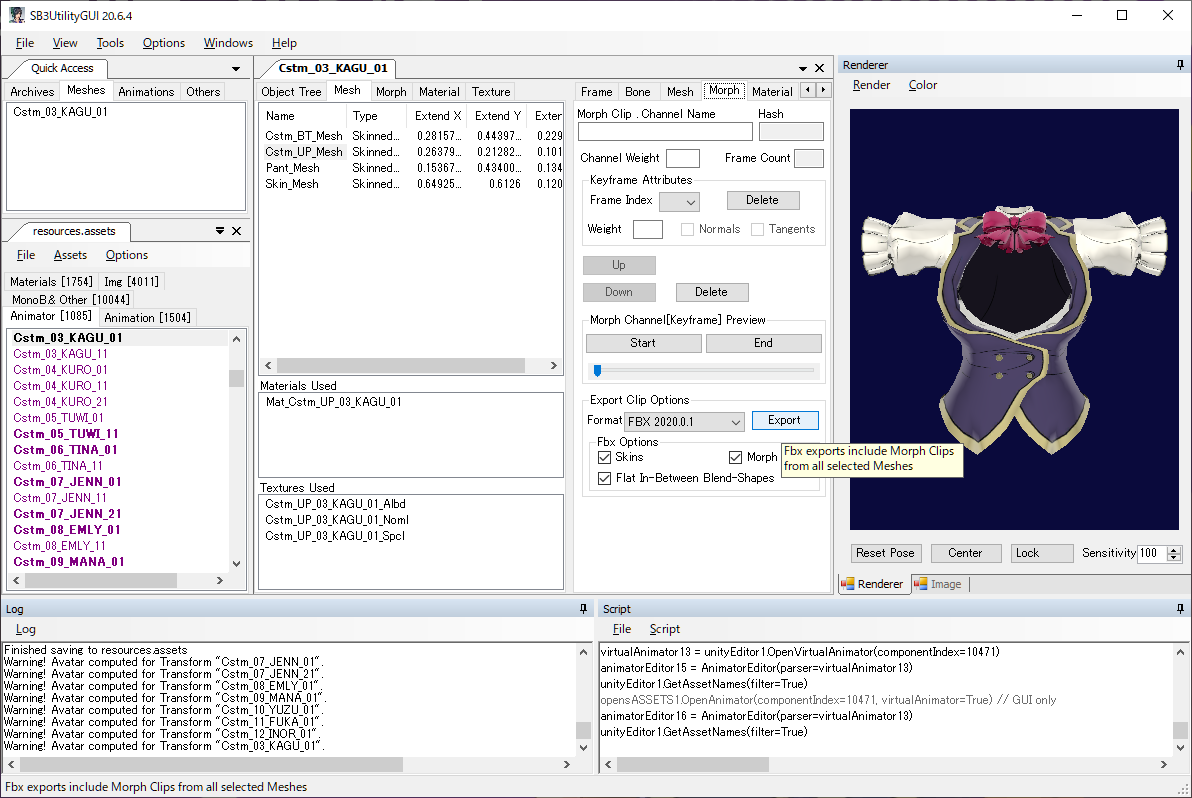Open the Texture tab
1192x798 pixels.
491,91
